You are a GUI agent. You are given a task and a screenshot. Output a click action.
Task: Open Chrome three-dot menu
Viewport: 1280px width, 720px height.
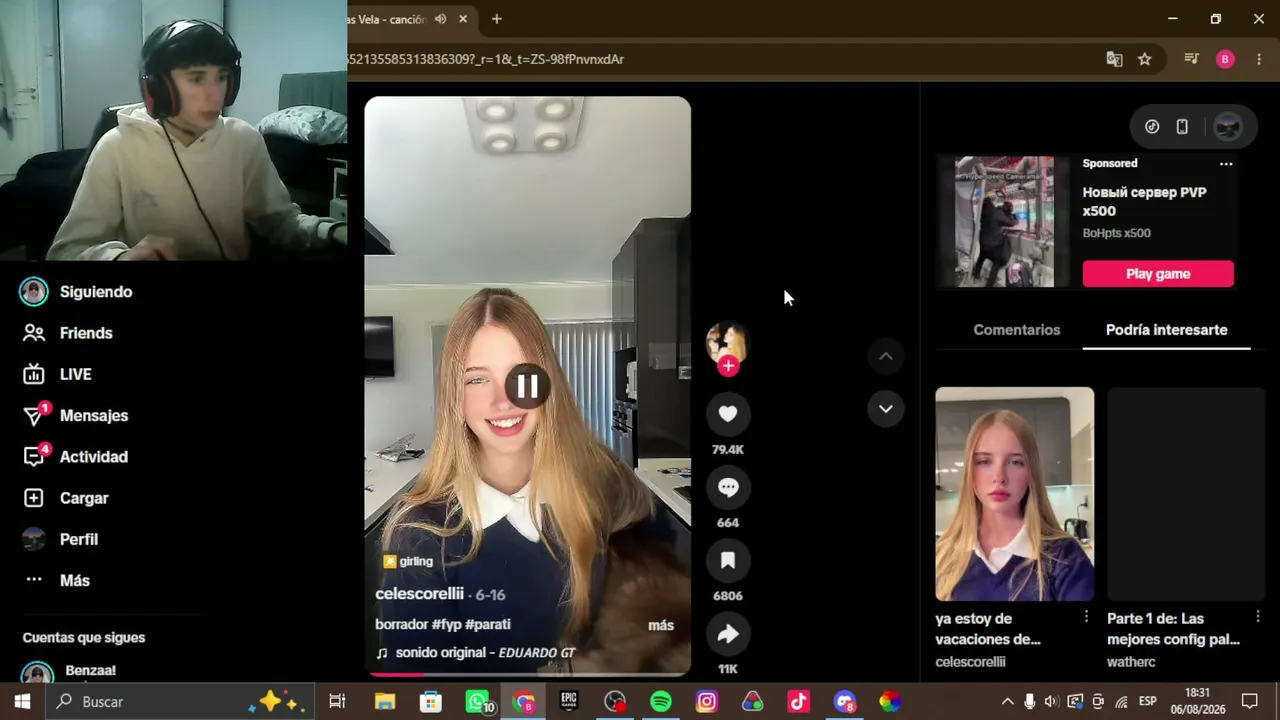pos(1259,59)
